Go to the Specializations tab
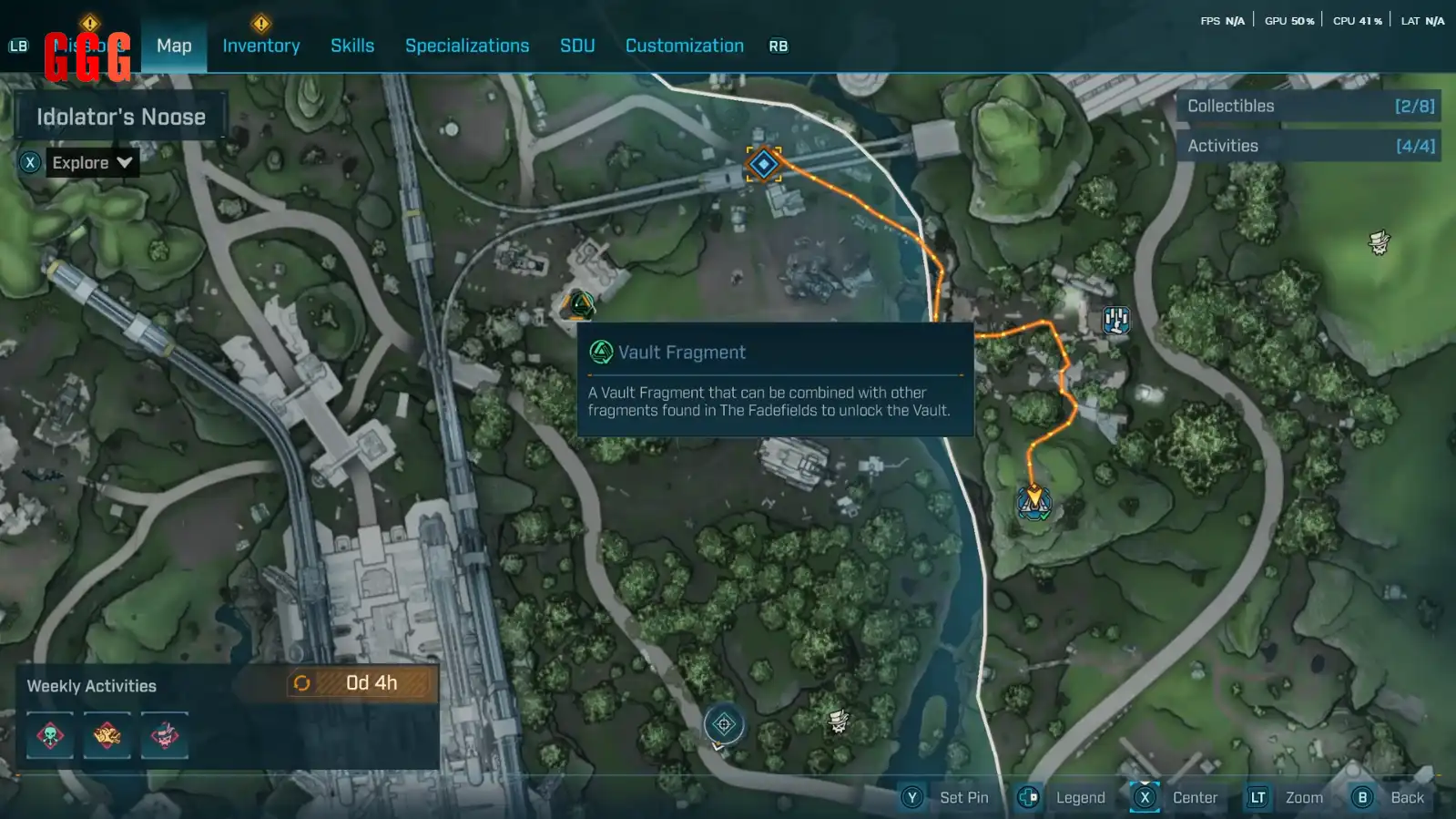1456x819 pixels. (x=467, y=46)
